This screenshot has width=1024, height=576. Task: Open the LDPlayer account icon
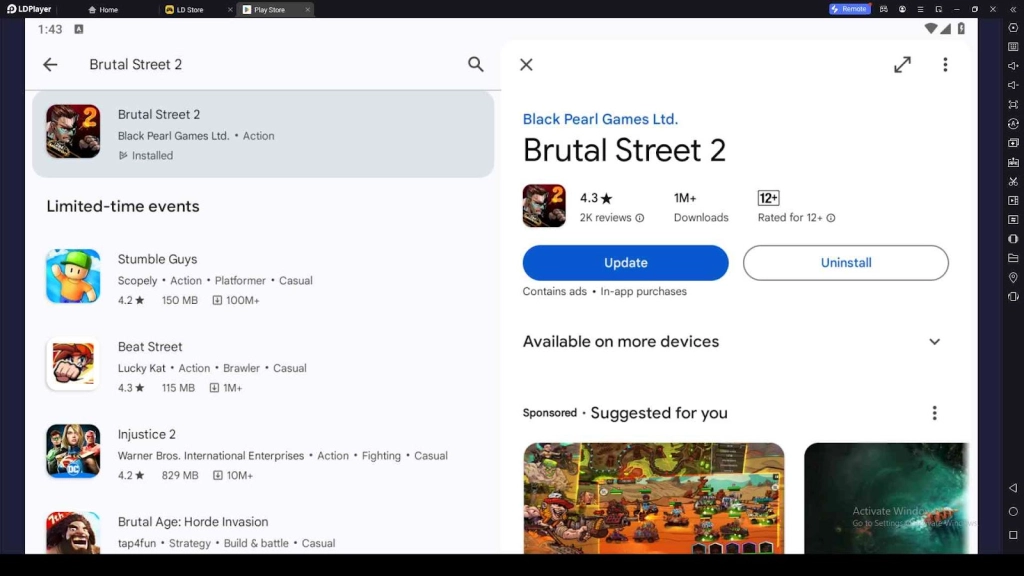(902, 9)
